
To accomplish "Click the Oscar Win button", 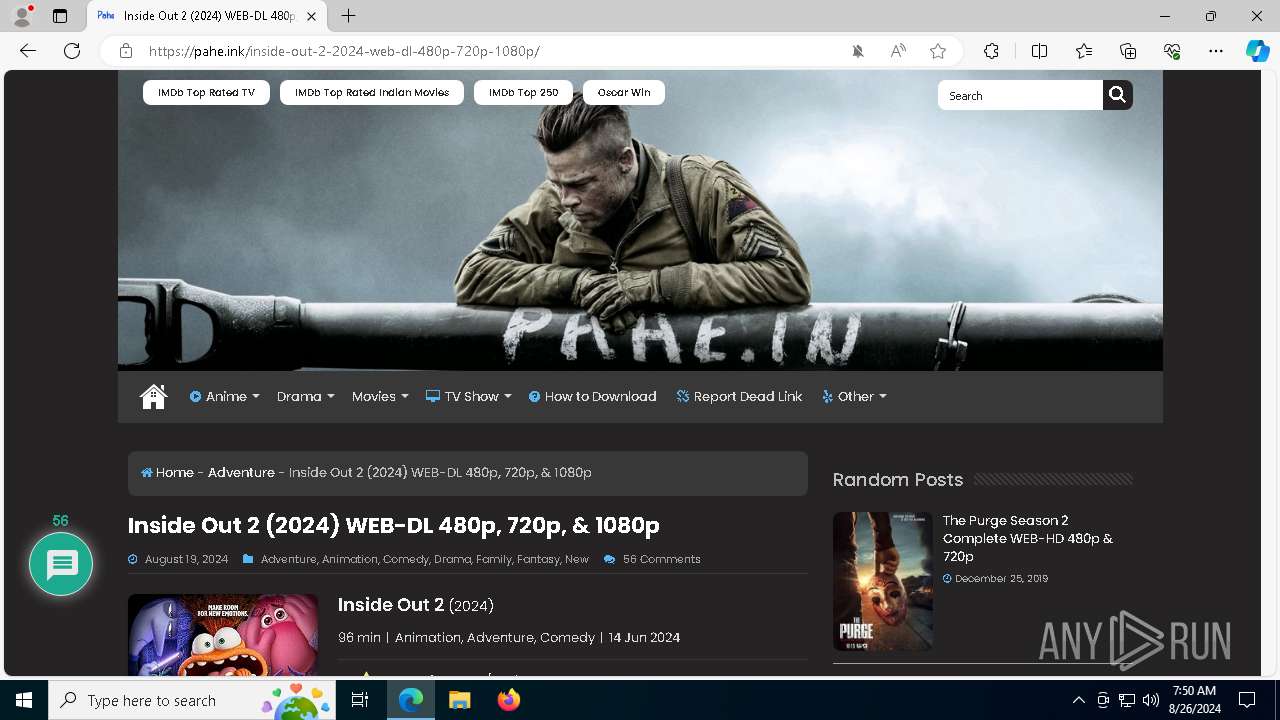I will [x=624, y=92].
